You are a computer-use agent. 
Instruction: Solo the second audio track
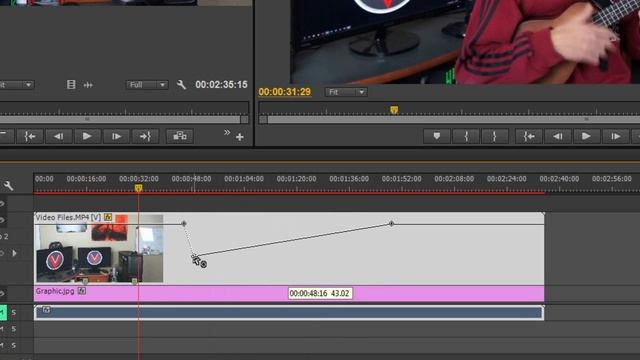(14, 329)
